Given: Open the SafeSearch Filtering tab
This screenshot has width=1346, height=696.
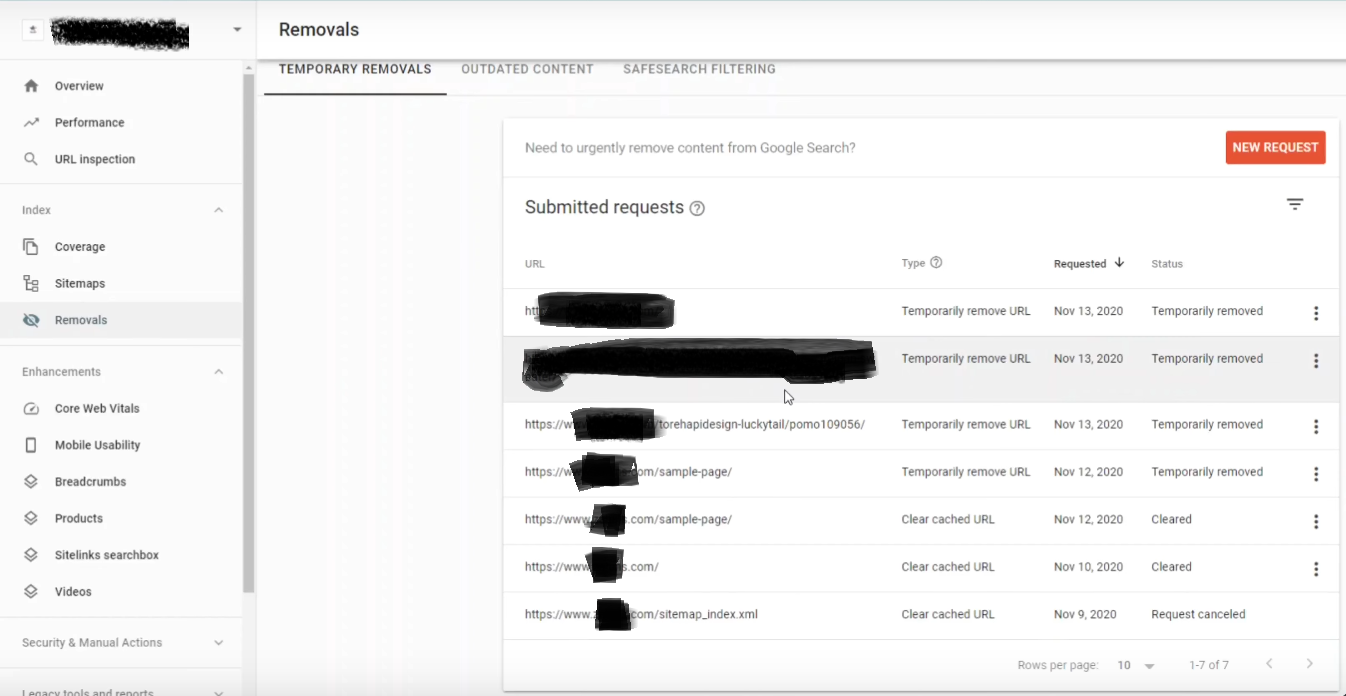Looking at the screenshot, I should click(x=699, y=68).
